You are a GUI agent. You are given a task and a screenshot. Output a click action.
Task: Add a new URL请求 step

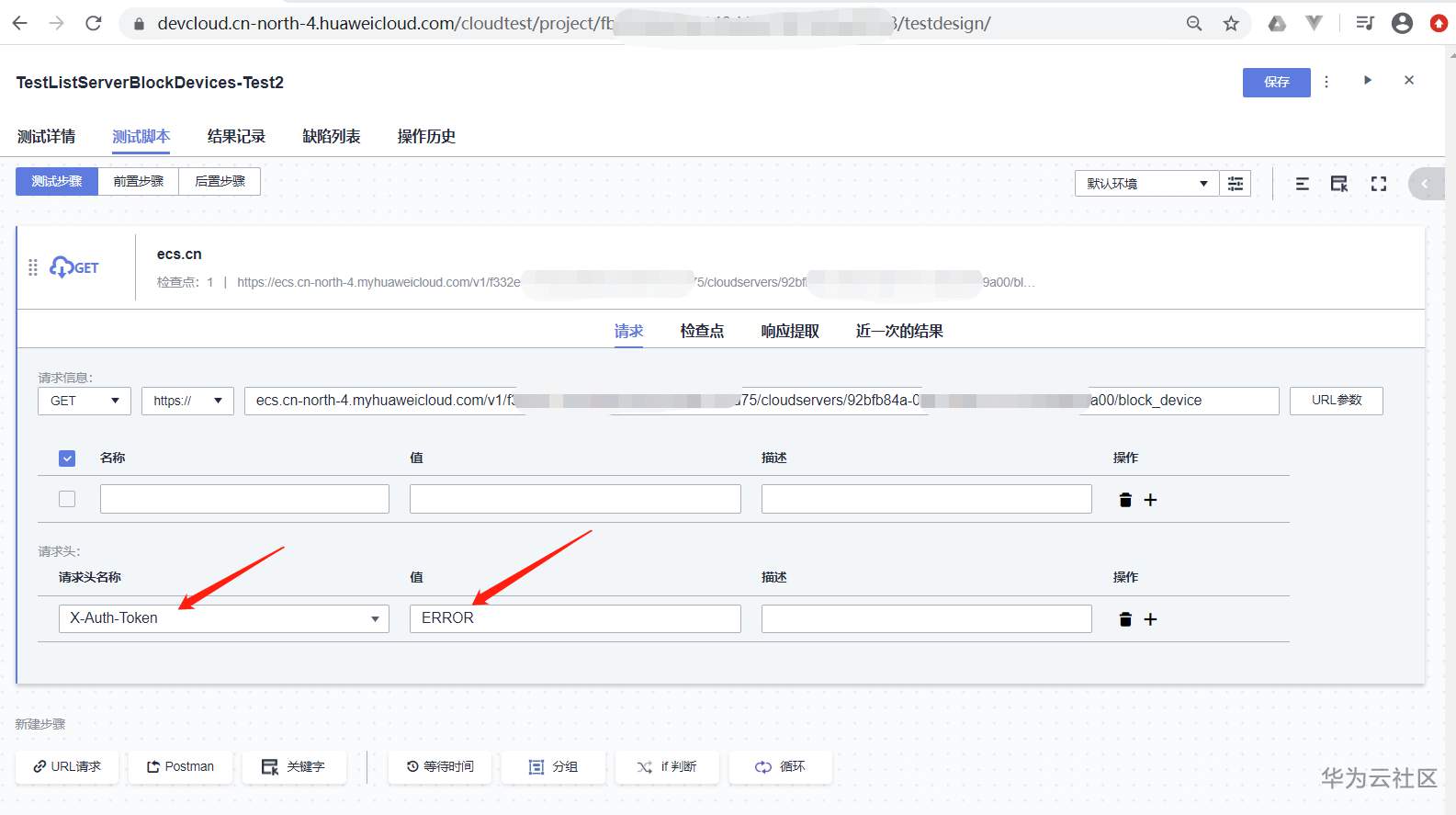tap(67, 767)
